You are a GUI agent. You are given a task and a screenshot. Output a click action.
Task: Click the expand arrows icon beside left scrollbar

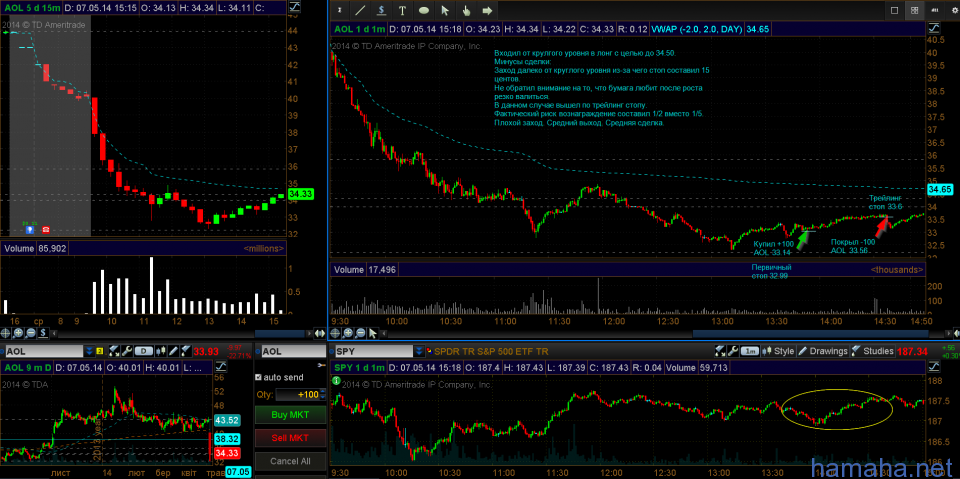pyautogui.click(x=320, y=333)
